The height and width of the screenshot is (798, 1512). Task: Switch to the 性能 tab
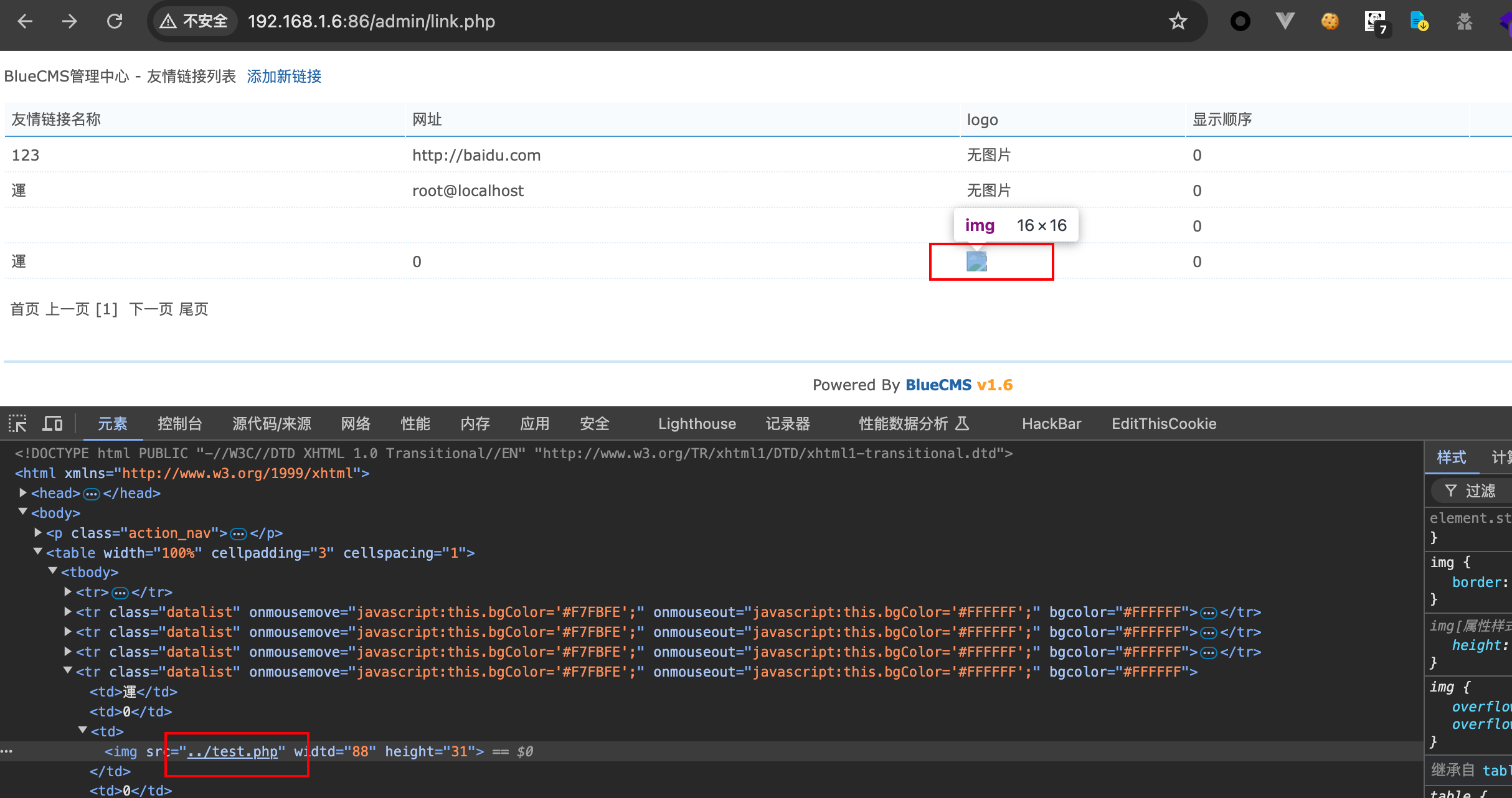click(x=415, y=424)
